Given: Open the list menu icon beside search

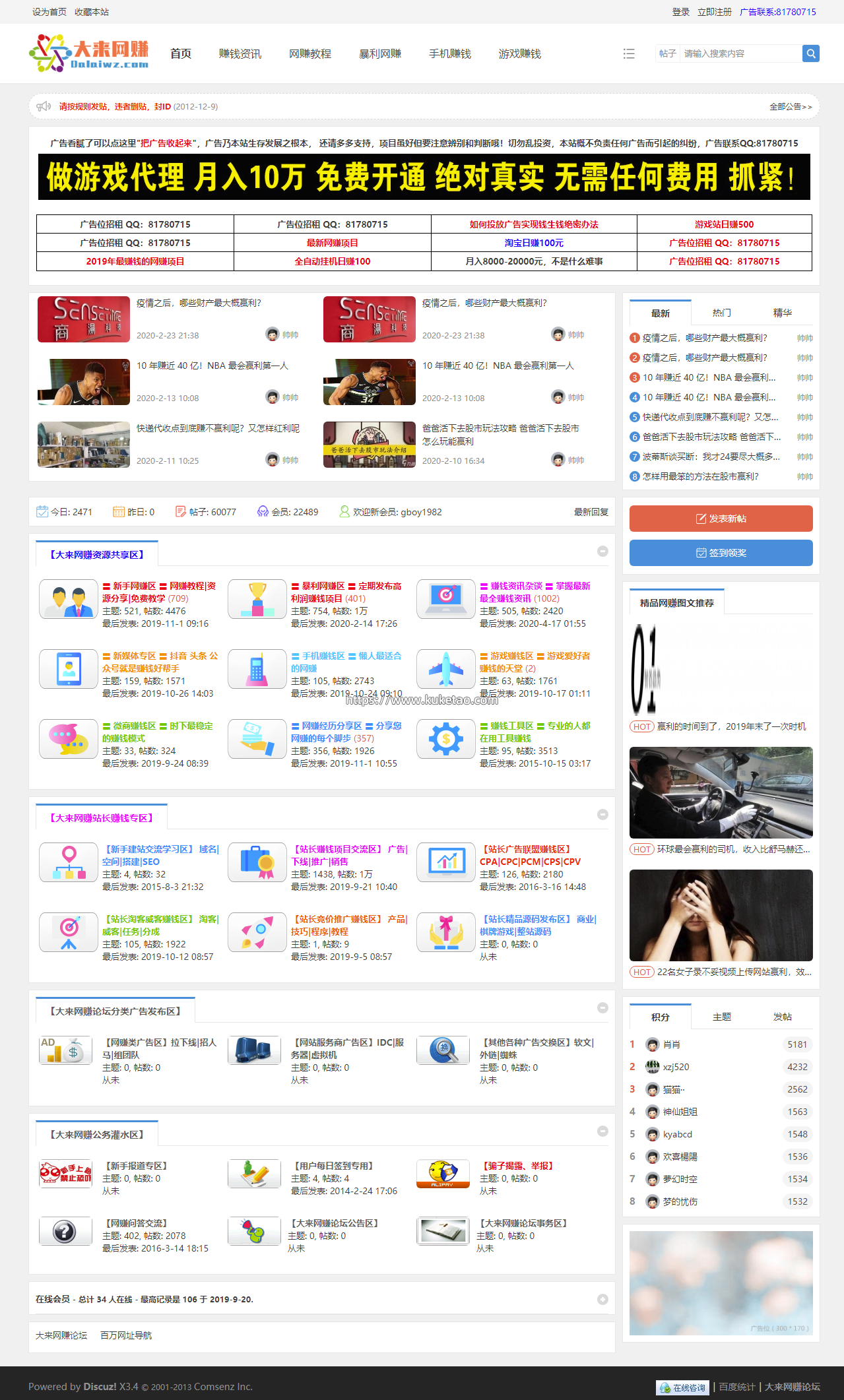Looking at the screenshot, I should point(629,53).
